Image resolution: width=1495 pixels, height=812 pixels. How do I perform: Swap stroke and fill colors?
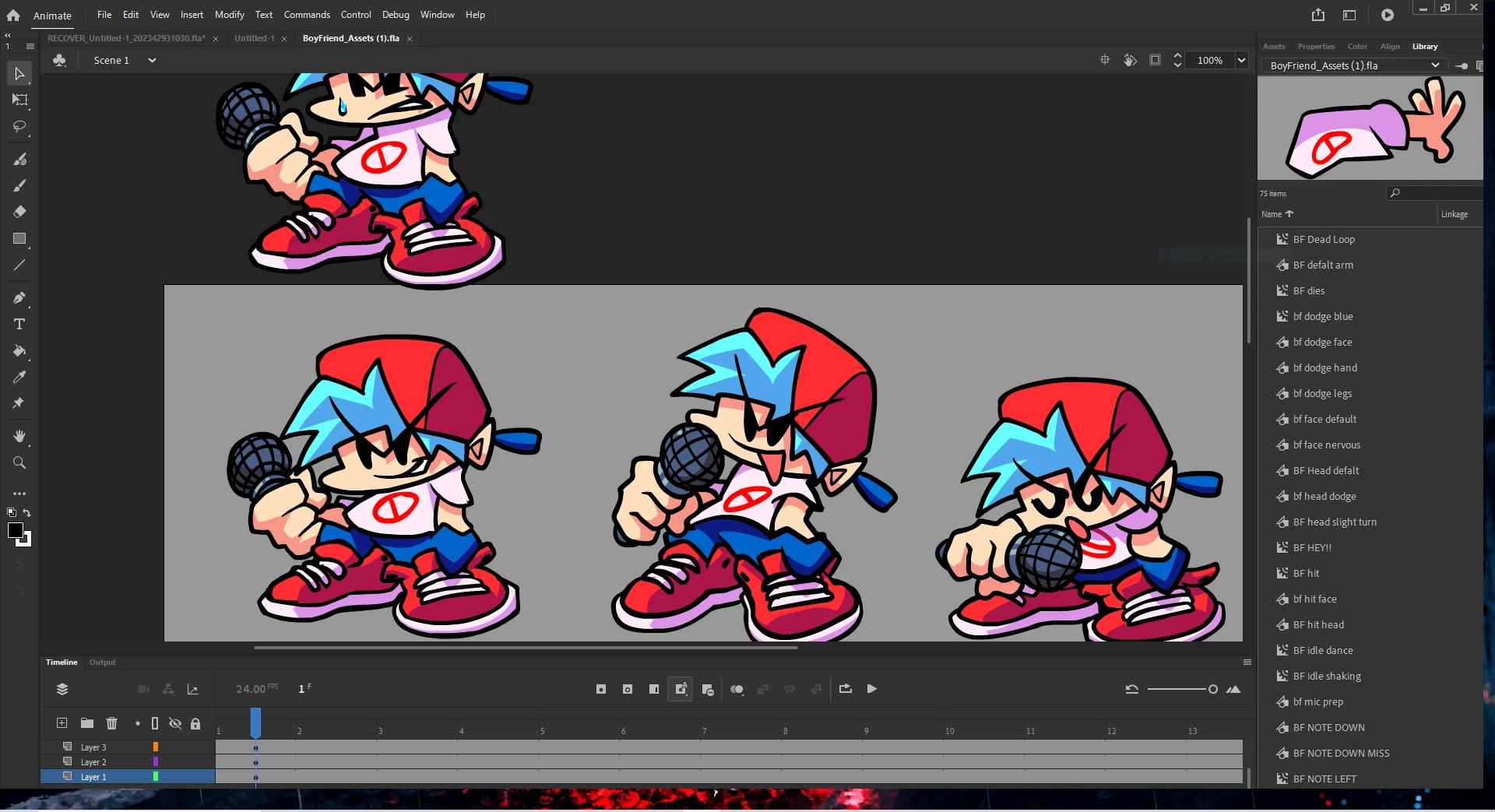(27, 512)
